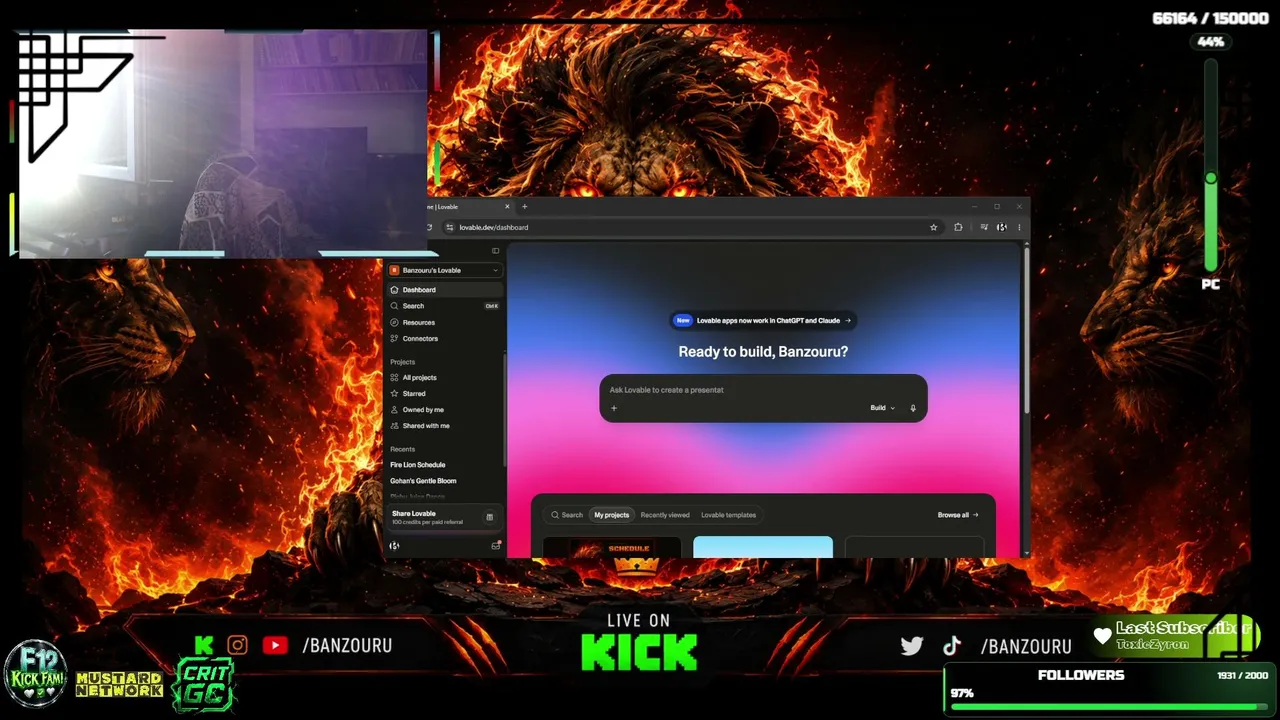
Task: Open the Schedule project thumbnail
Action: pos(612,547)
